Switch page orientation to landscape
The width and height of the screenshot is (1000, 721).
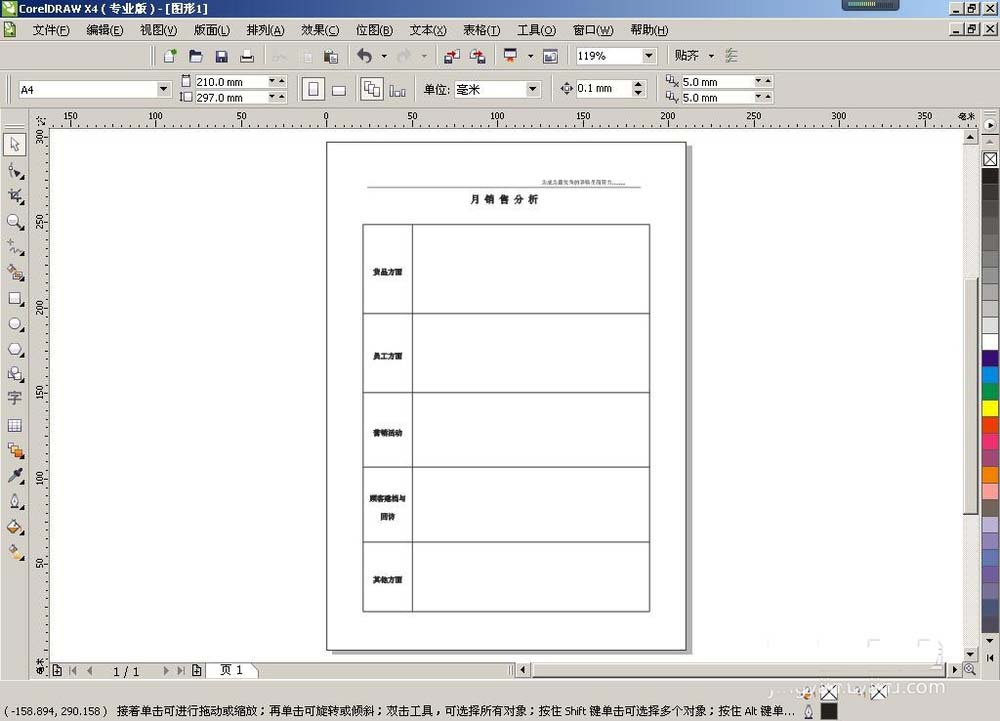[339, 89]
